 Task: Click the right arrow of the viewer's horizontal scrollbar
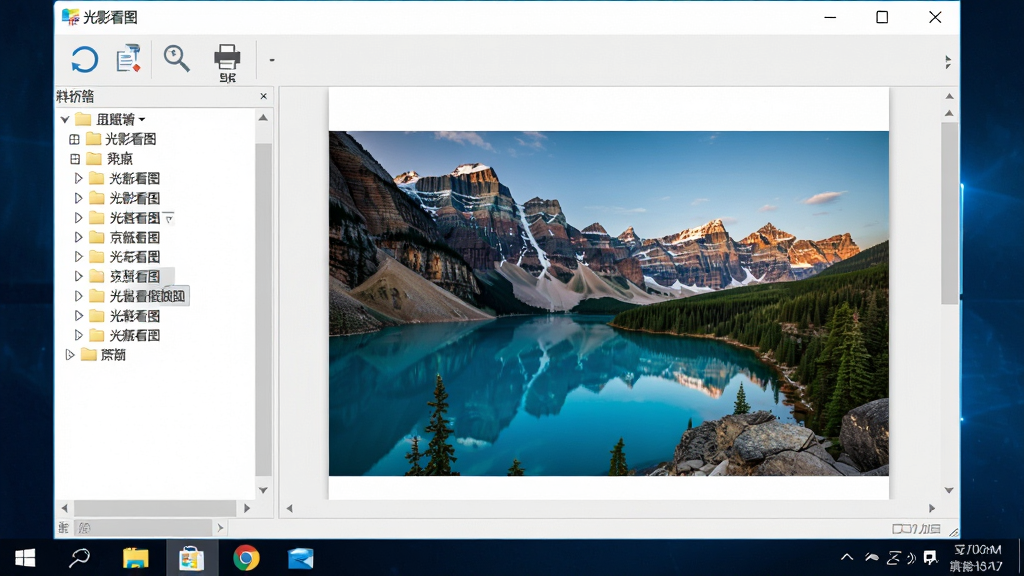932,508
